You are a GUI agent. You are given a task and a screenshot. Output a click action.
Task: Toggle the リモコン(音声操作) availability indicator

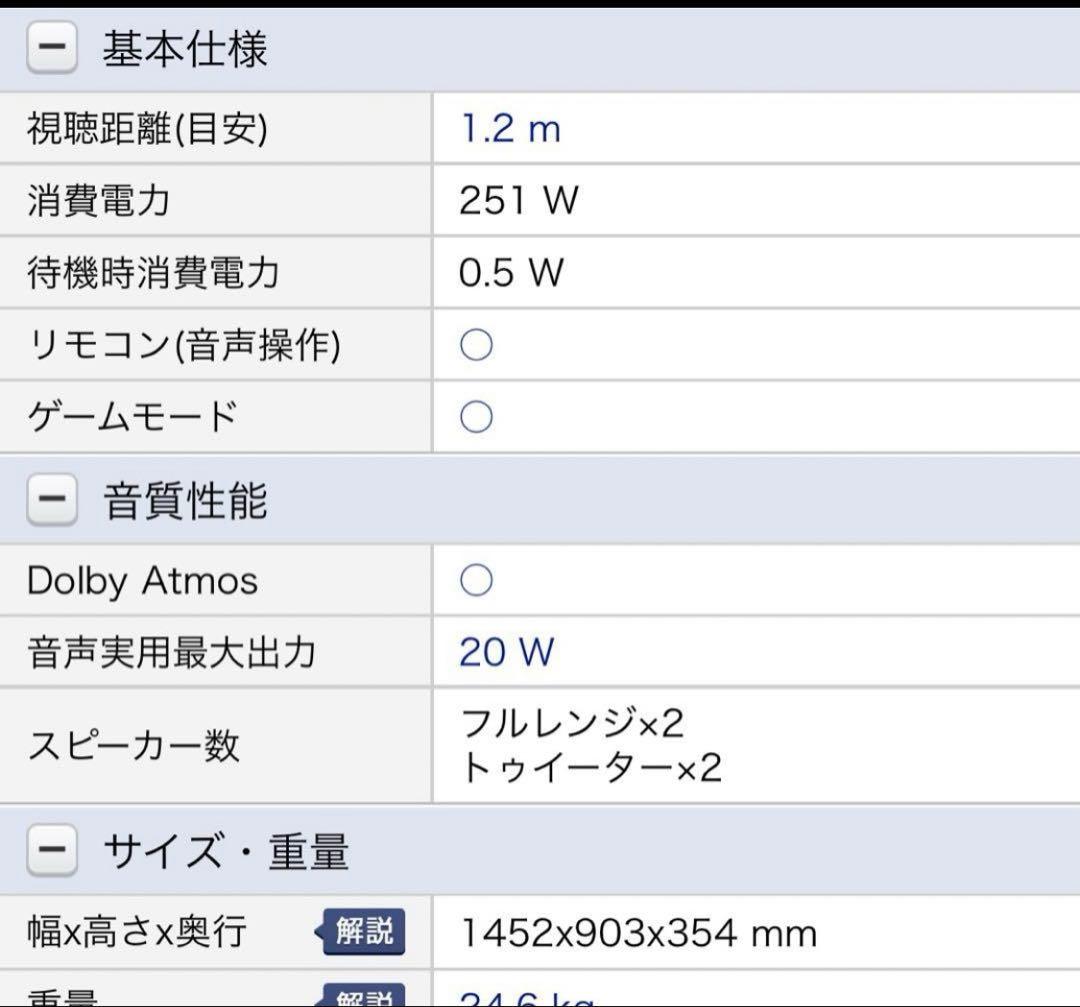477,344
